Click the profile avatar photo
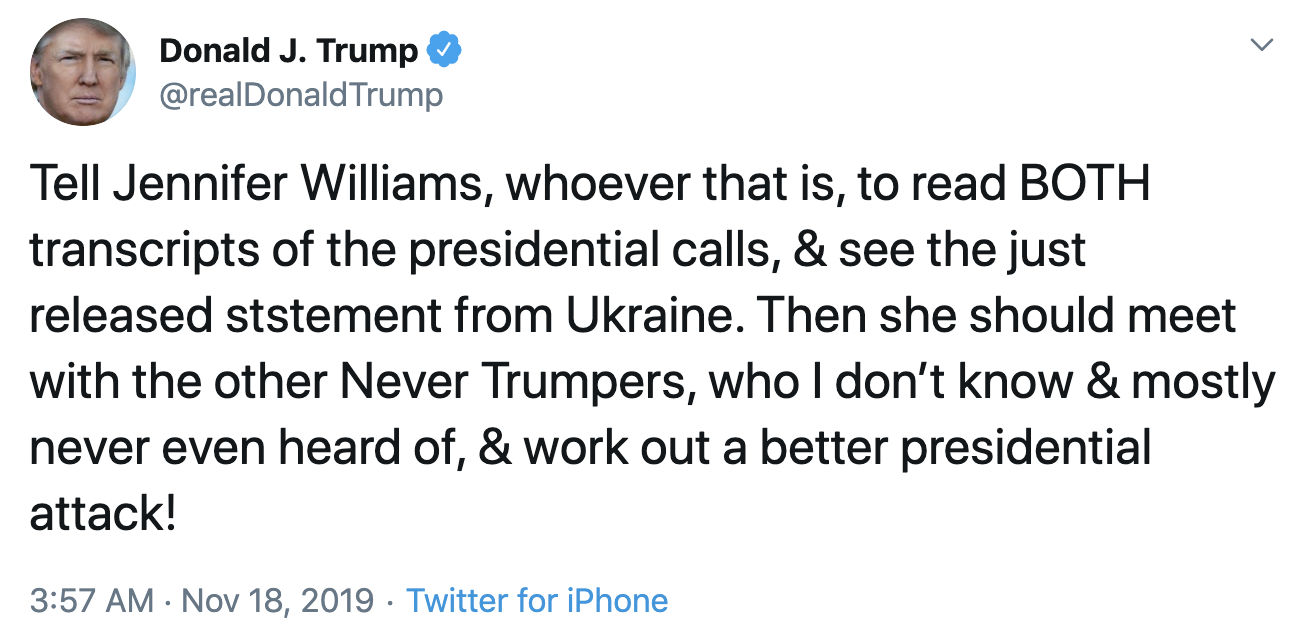This screenshot has width=1308, height=638. click(x=82, y=72)
